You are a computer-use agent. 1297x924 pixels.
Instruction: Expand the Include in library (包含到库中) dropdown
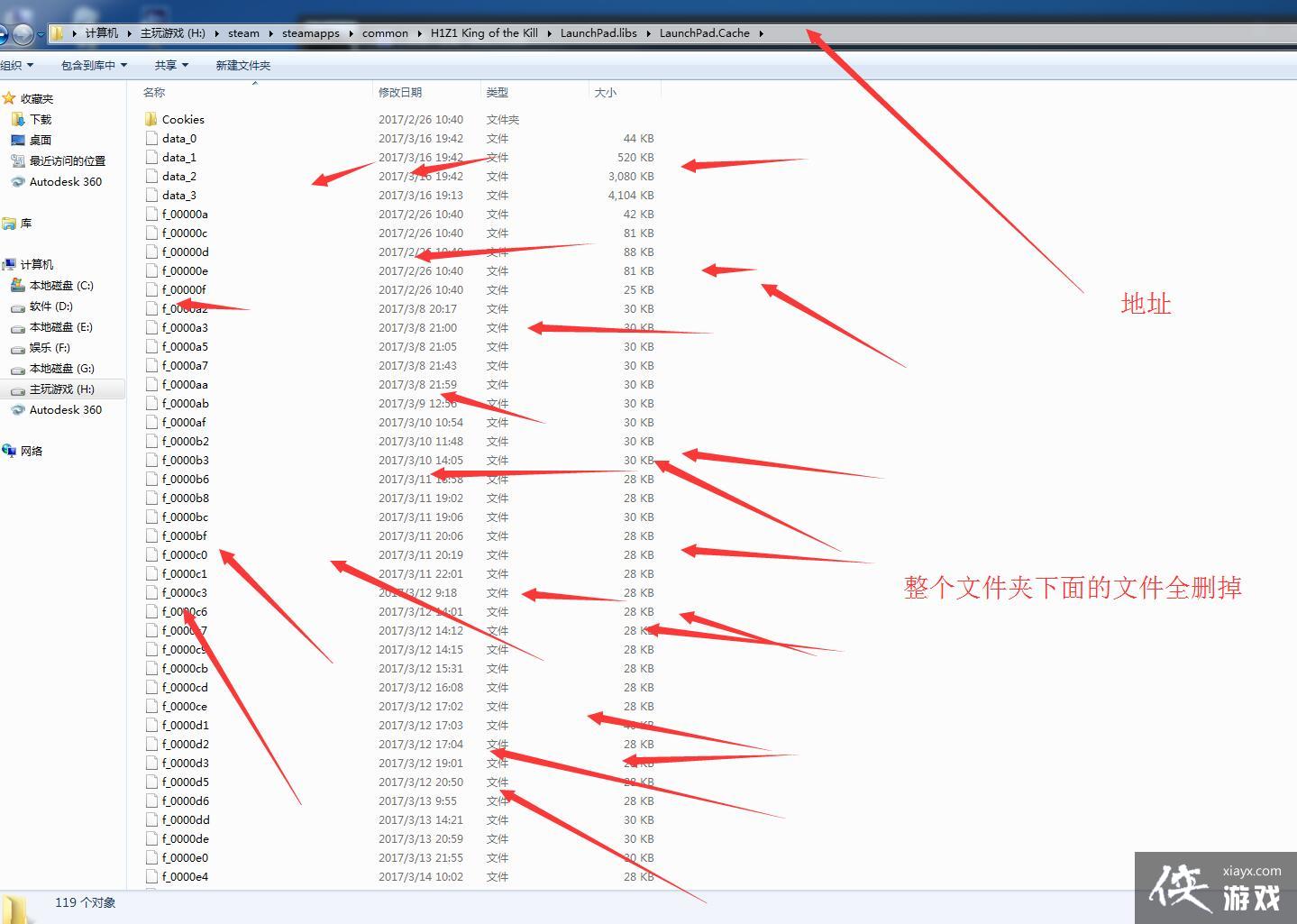(94, 65)
